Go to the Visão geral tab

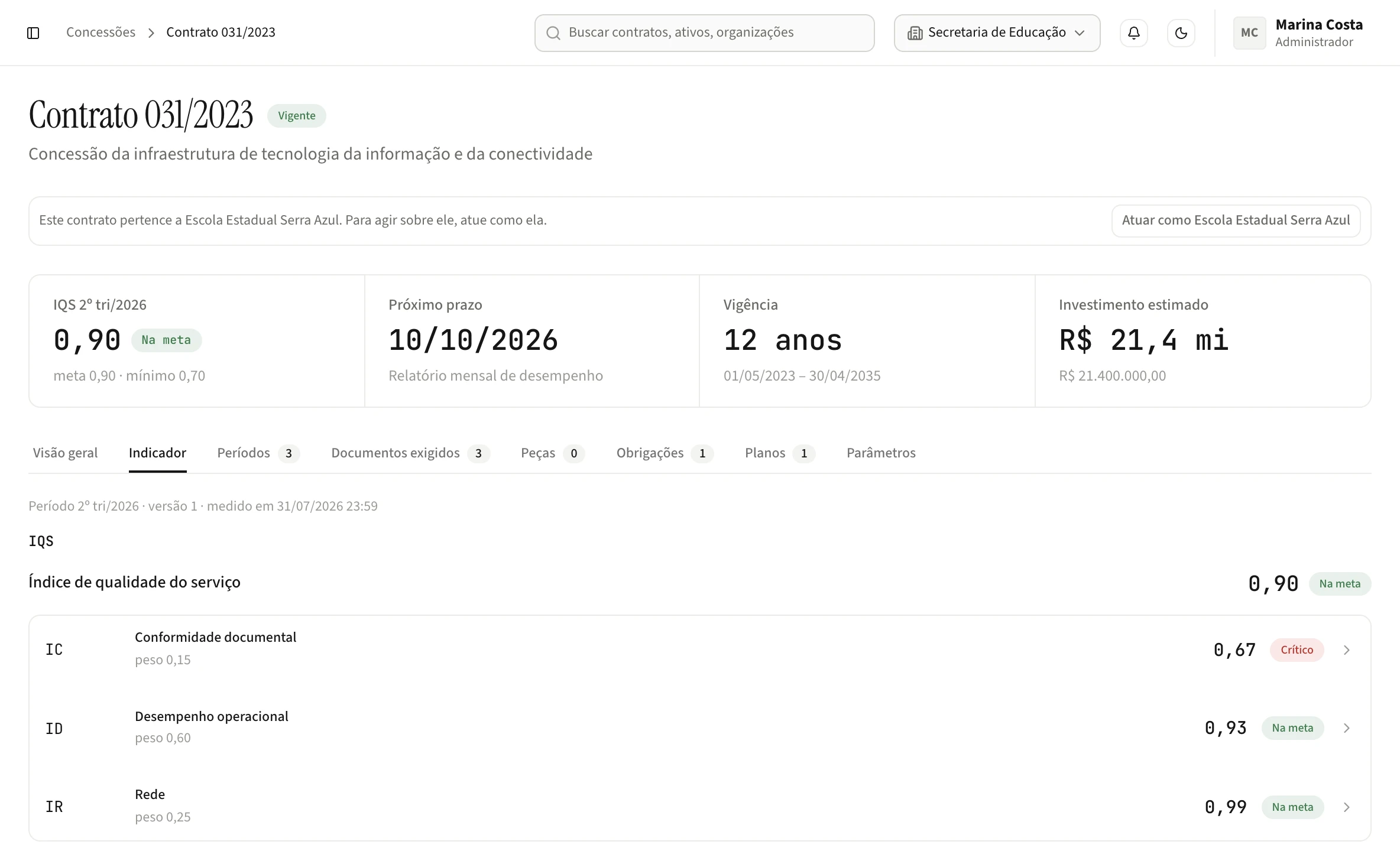coord(65,453)
